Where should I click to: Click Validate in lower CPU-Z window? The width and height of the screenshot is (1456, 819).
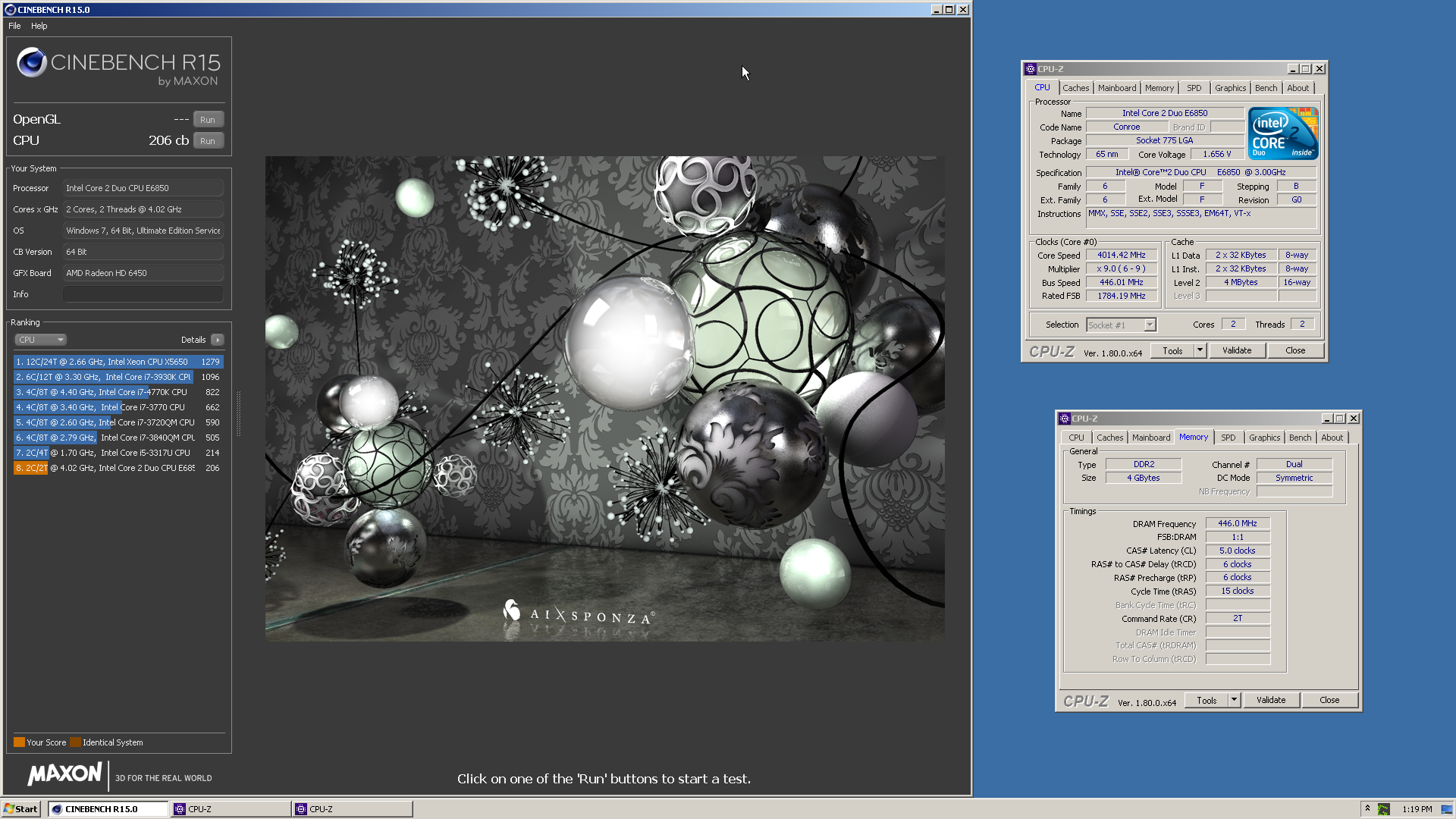(1271, 700)
